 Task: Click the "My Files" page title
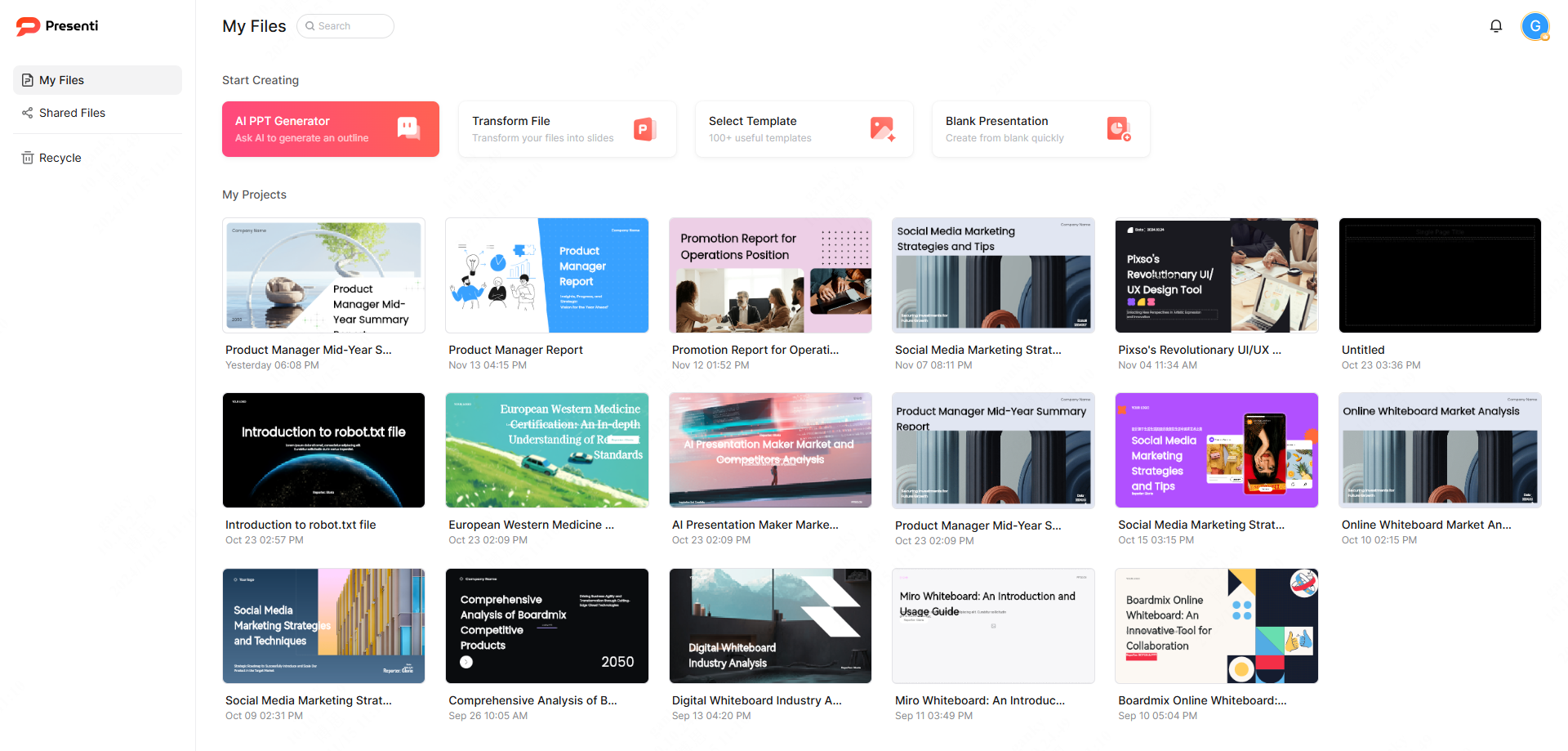(254, 26)
